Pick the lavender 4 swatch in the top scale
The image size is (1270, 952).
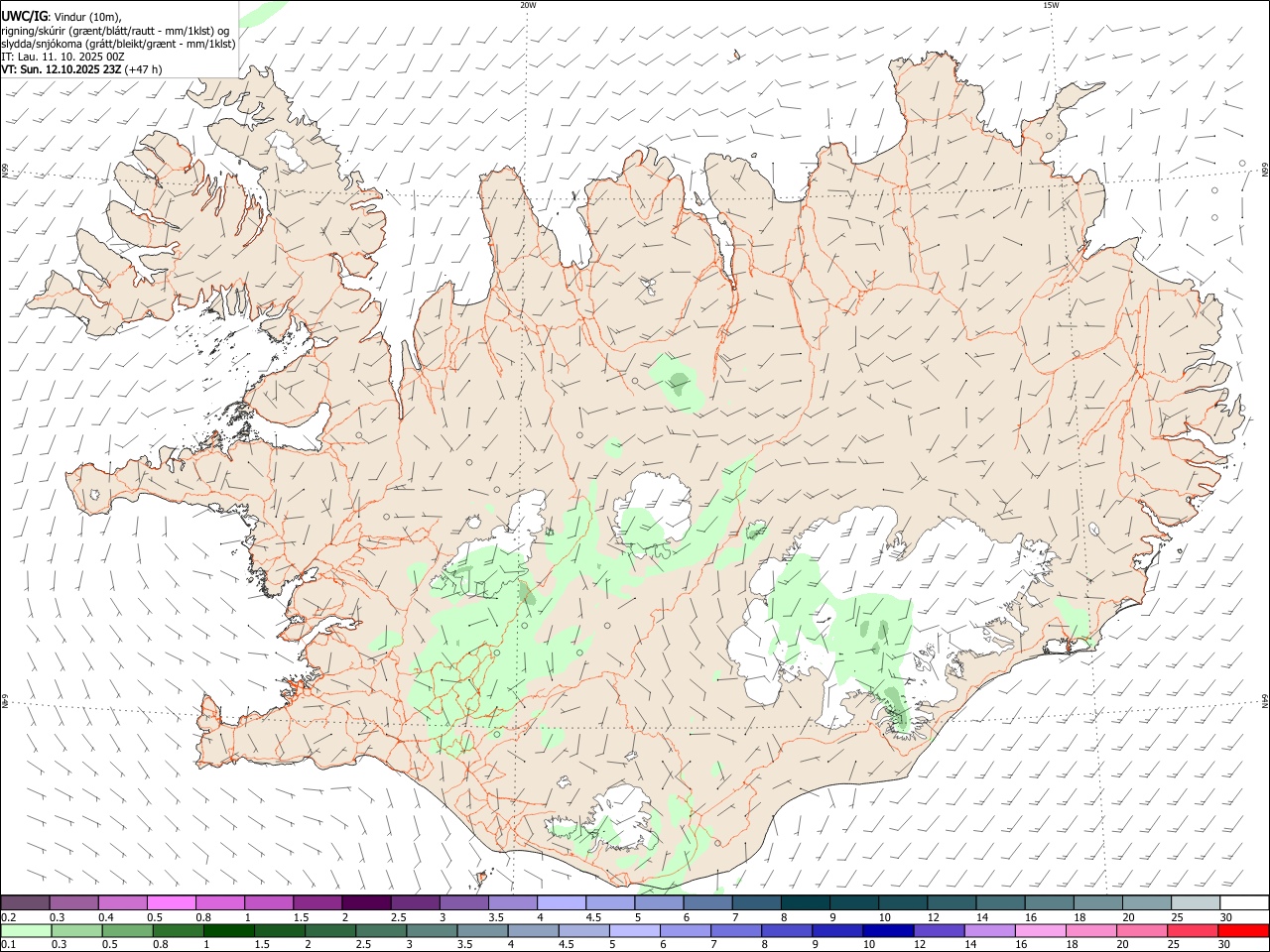click(562, 902)
